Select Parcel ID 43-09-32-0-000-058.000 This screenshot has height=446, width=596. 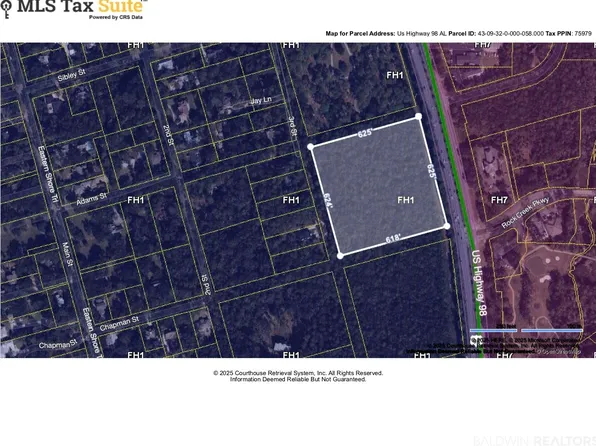pos(510,33)
